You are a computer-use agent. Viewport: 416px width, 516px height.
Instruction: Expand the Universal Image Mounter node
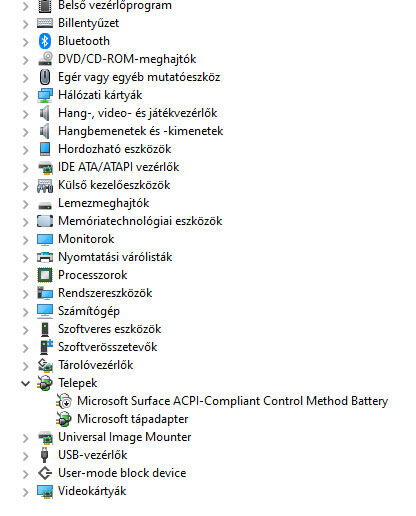tap(25, 438)
